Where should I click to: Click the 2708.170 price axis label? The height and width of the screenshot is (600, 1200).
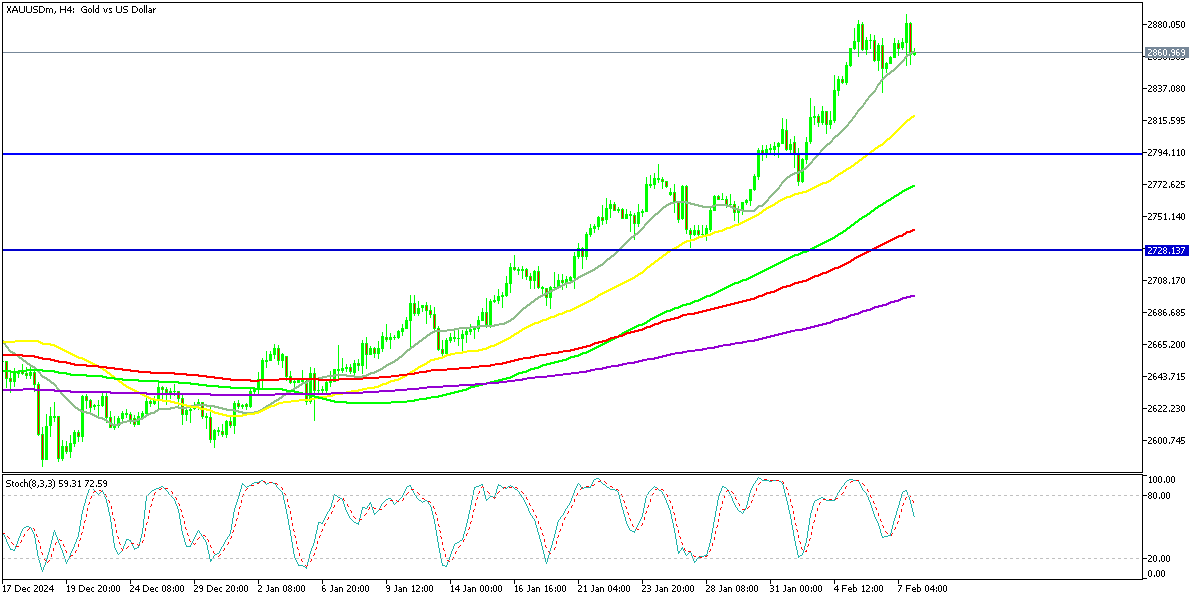point(1166,280)
